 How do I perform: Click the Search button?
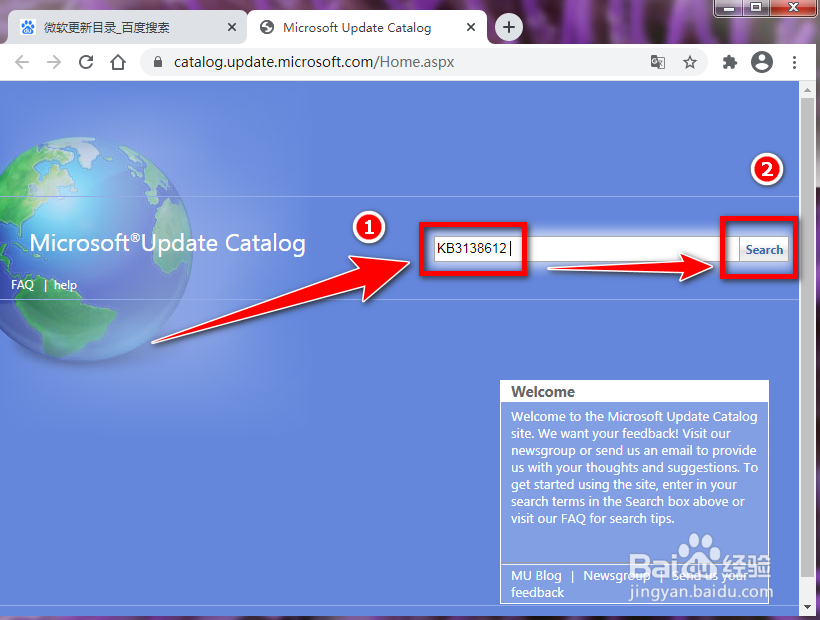(x=764, y=250)
